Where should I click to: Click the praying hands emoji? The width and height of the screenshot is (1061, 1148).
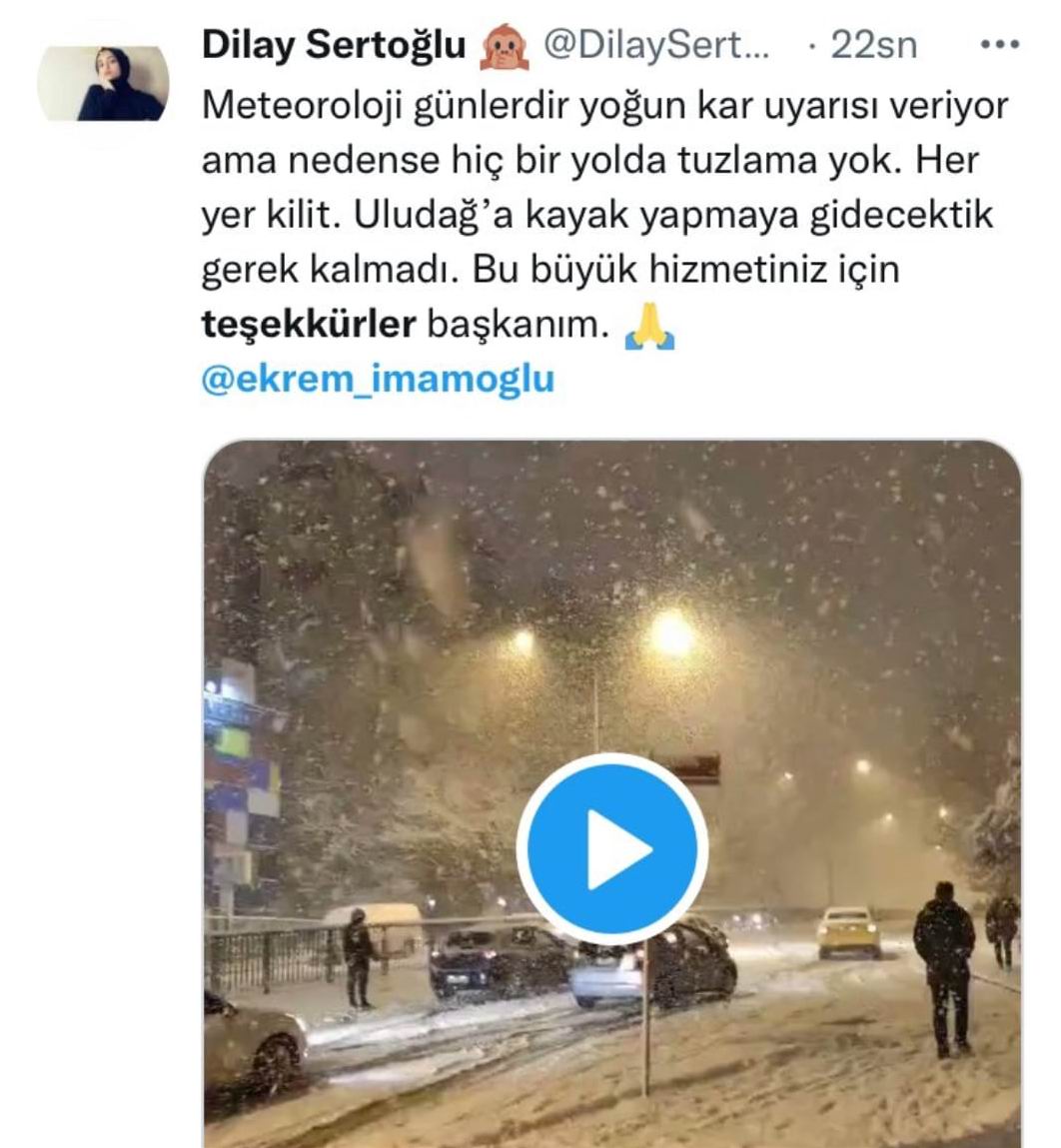649,328
